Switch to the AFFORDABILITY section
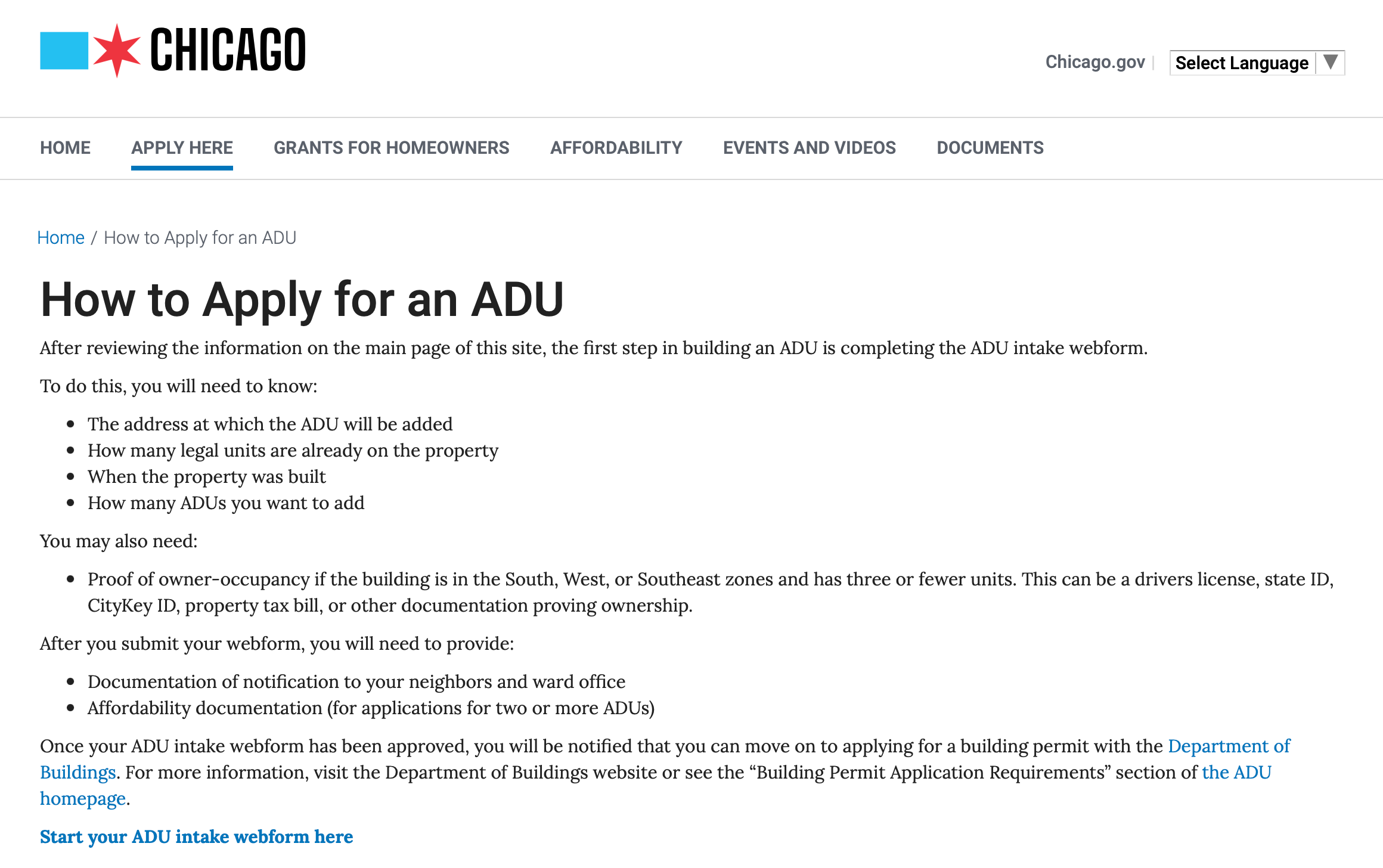 616,148
